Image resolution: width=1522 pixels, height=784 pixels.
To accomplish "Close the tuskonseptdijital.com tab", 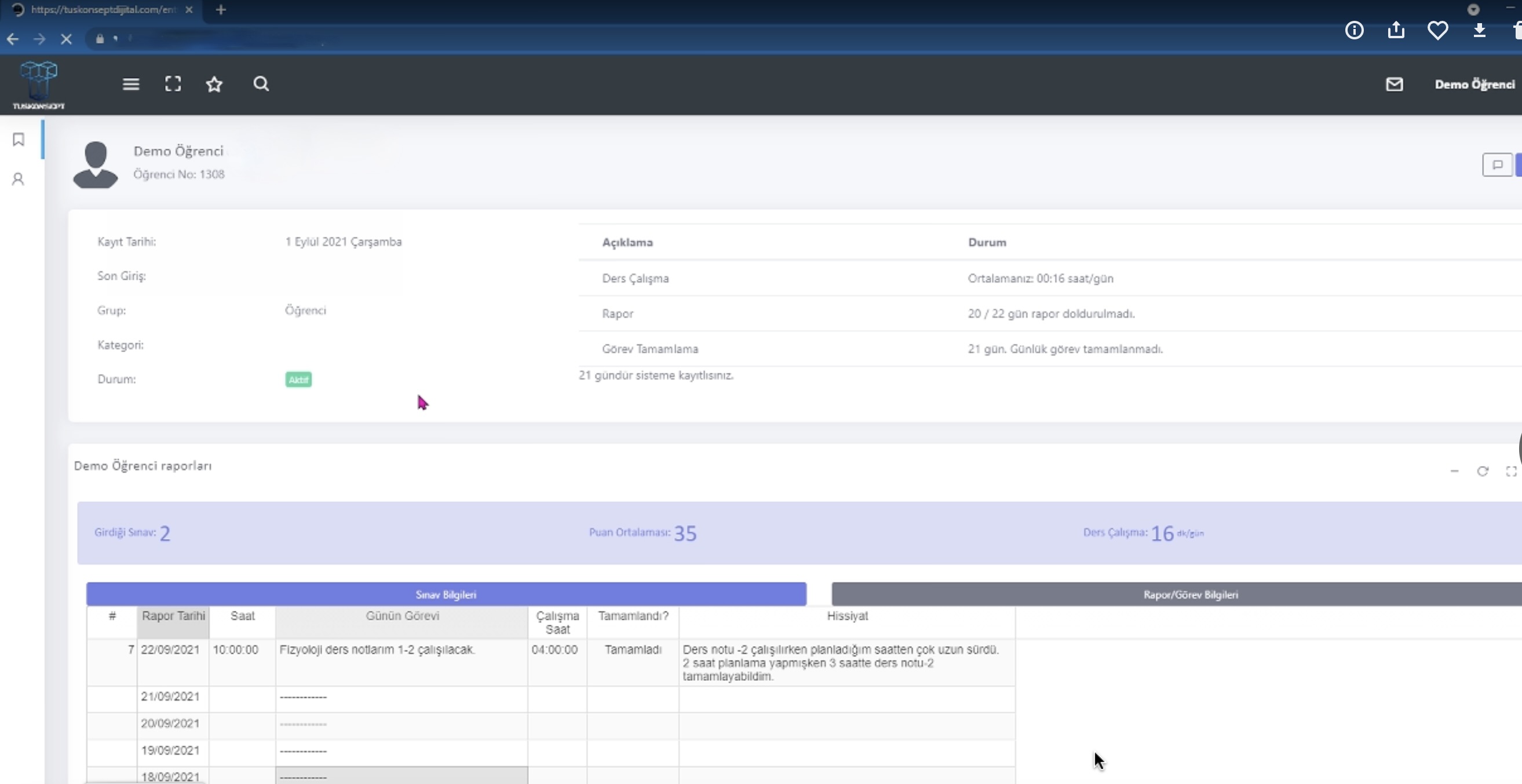I will (189, 9).
